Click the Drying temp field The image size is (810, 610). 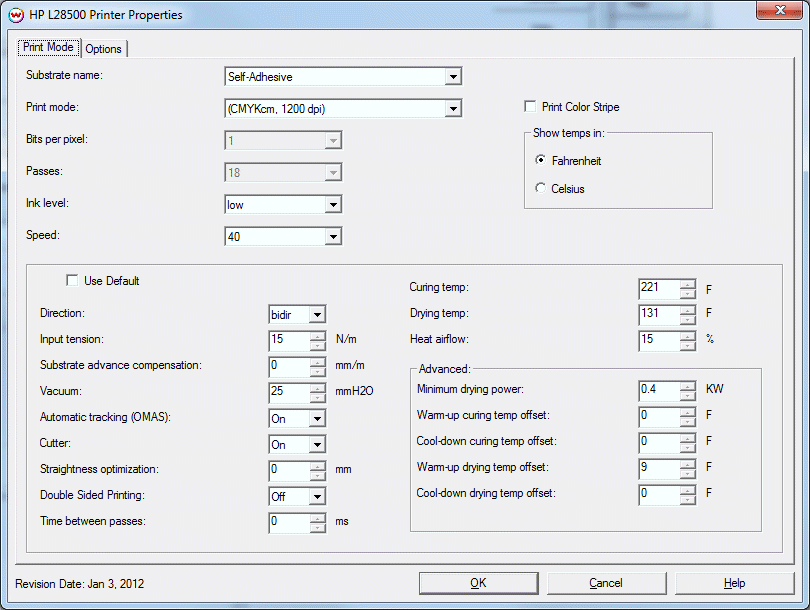(x=659, y=314)
